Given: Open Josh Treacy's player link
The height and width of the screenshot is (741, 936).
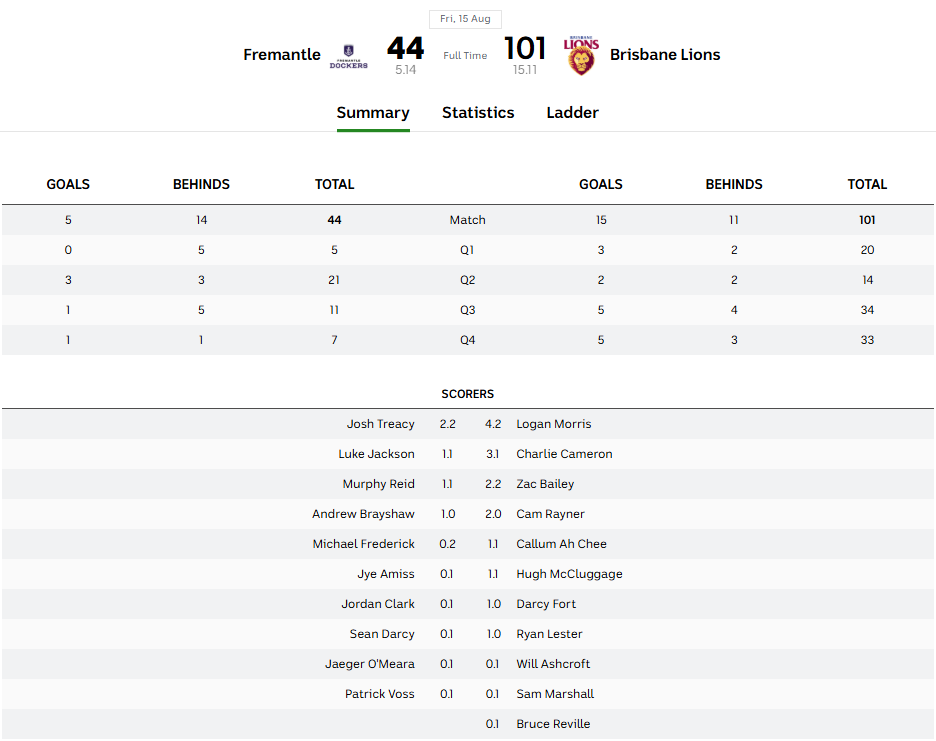Looking at the screenshot, I should [380, 424].
